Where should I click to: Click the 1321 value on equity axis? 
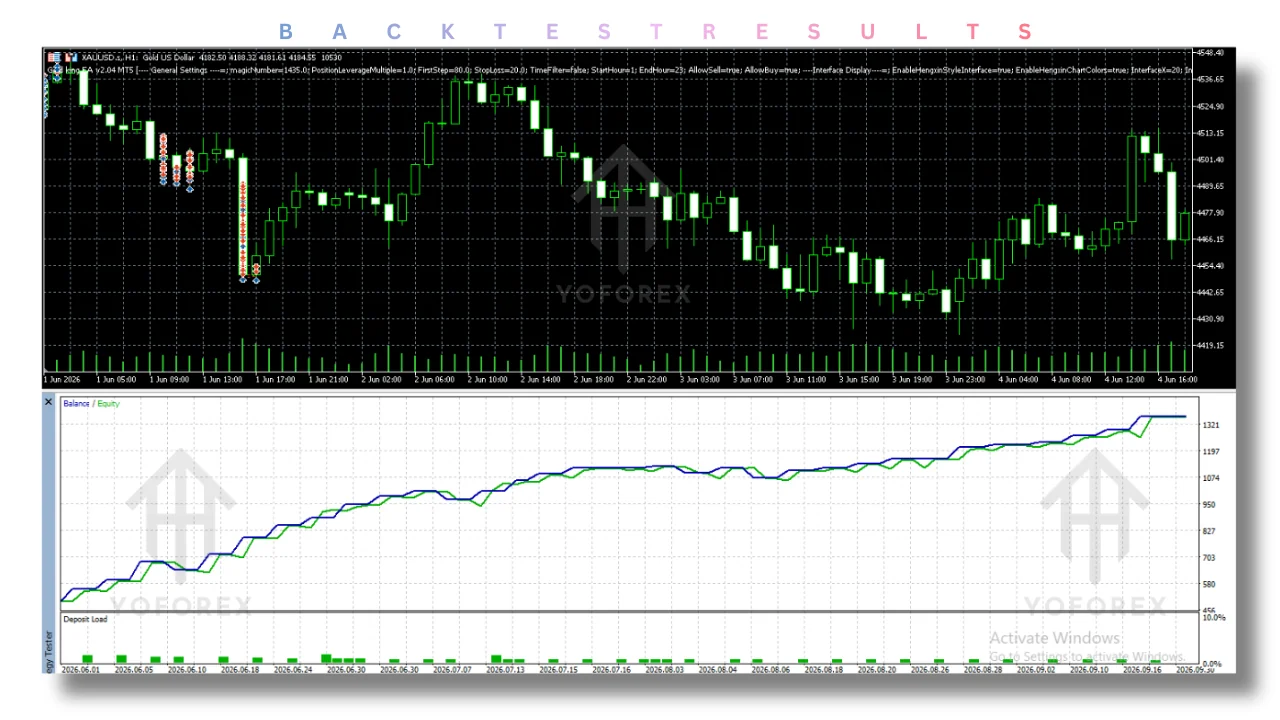(1211, 425)
